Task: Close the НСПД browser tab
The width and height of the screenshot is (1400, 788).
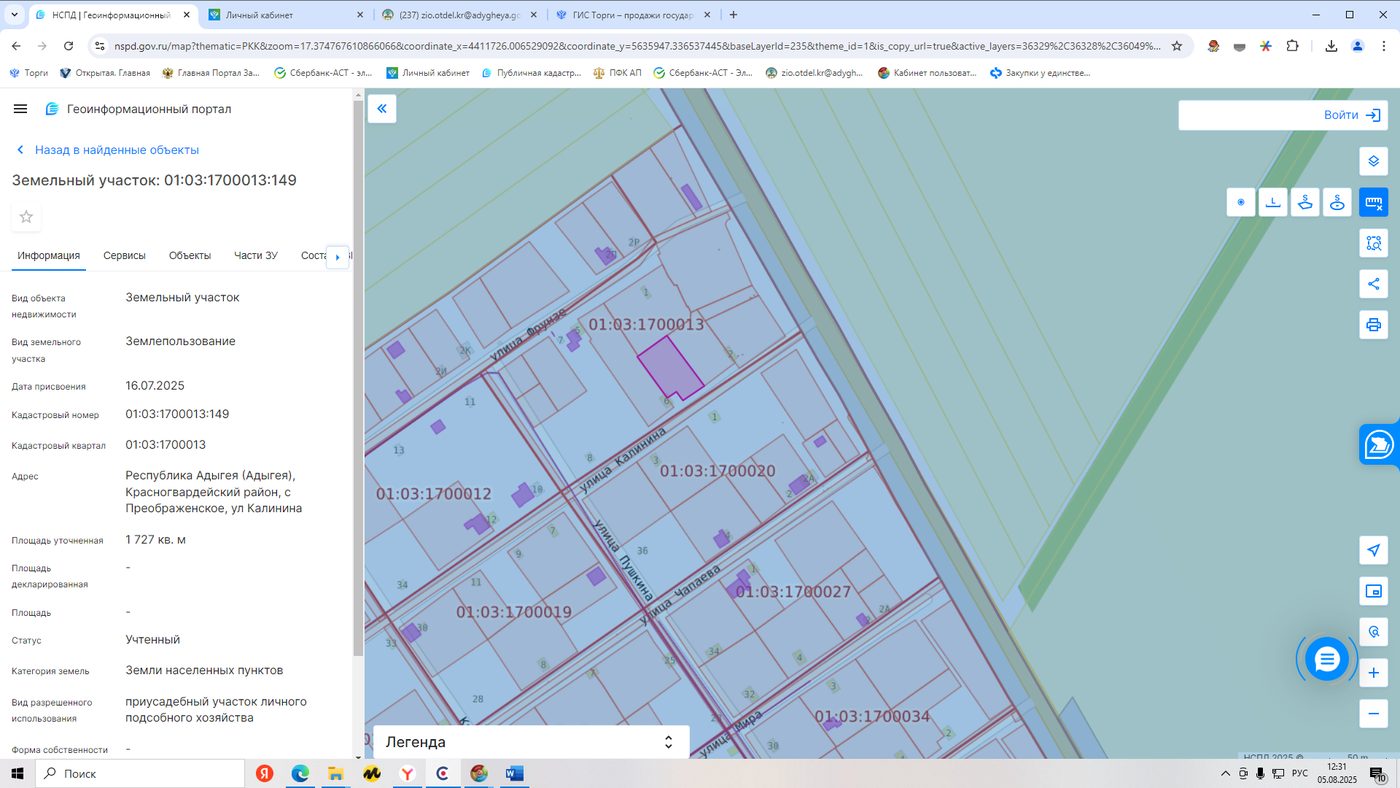Action: (186, 15)
